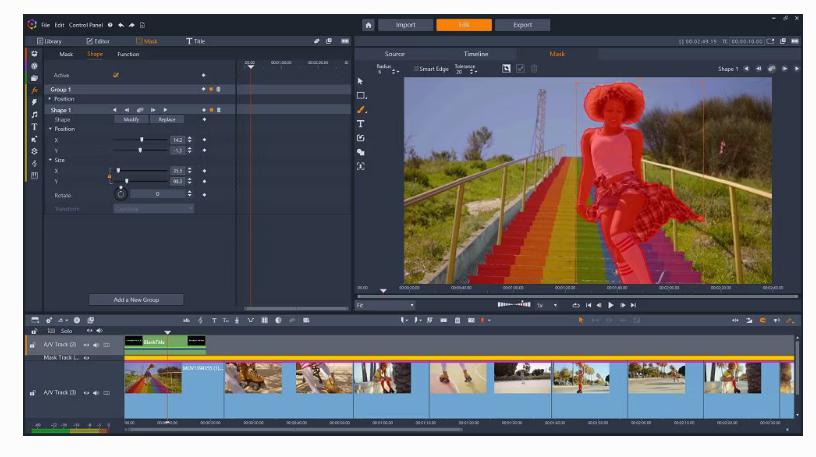This screenshot has height=457, width=816.
Task: Collapse the Size section
Action: tap(50, 161)
